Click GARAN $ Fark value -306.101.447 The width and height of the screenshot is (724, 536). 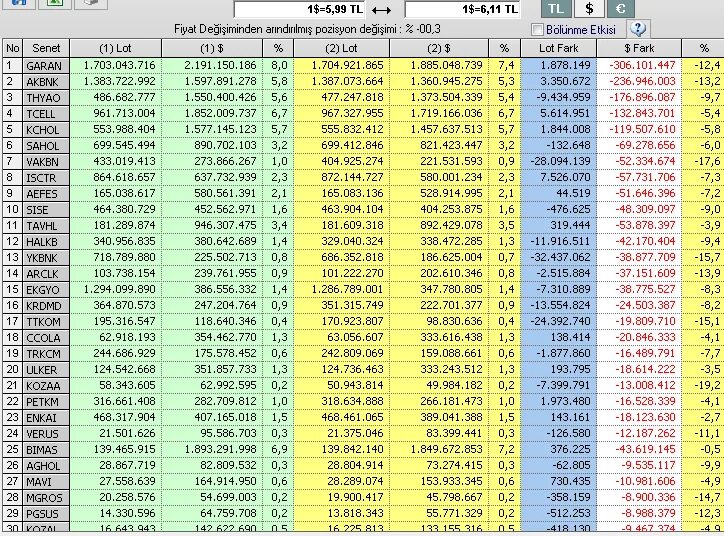click(x=642, y=65)
